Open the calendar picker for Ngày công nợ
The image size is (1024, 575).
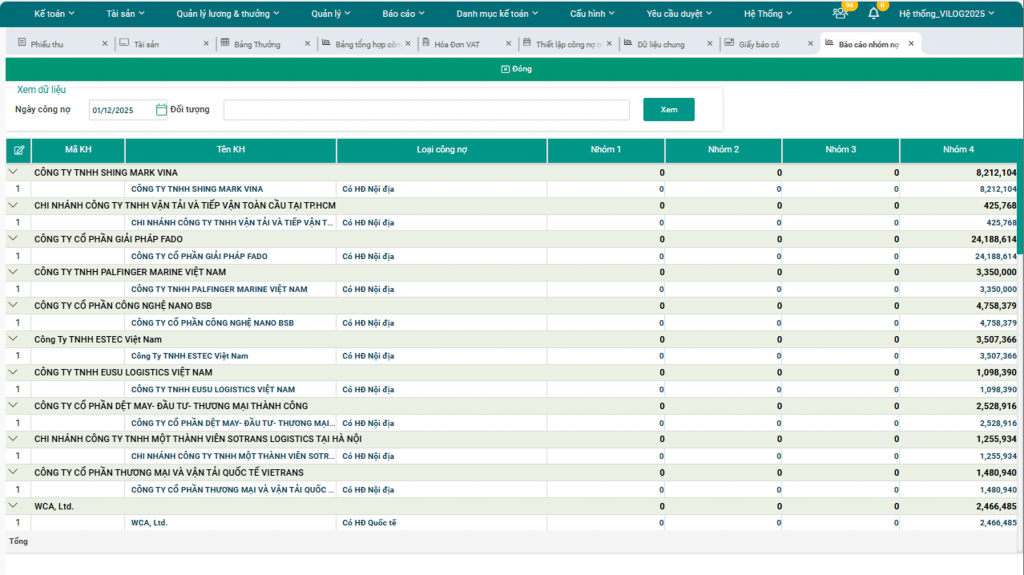pyautogui.click(x=161, y=110)
